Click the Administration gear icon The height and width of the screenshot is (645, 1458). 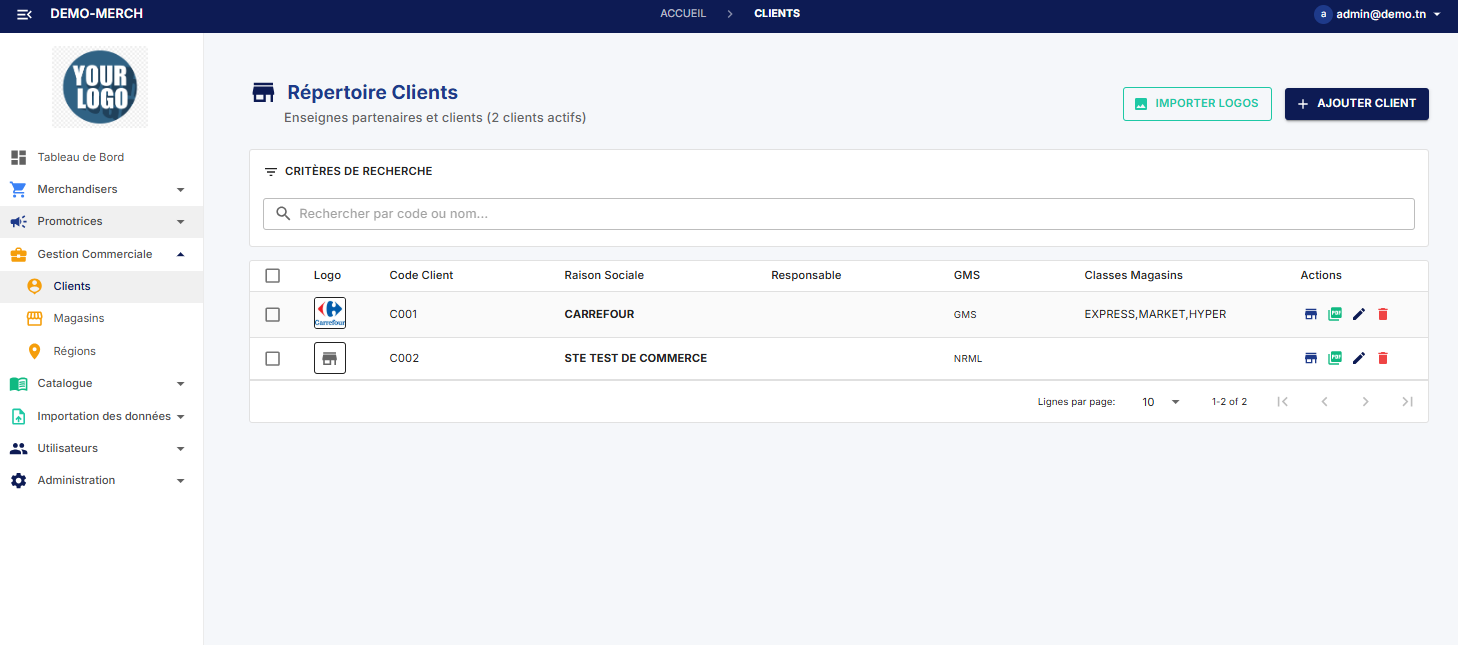point(18,480)
